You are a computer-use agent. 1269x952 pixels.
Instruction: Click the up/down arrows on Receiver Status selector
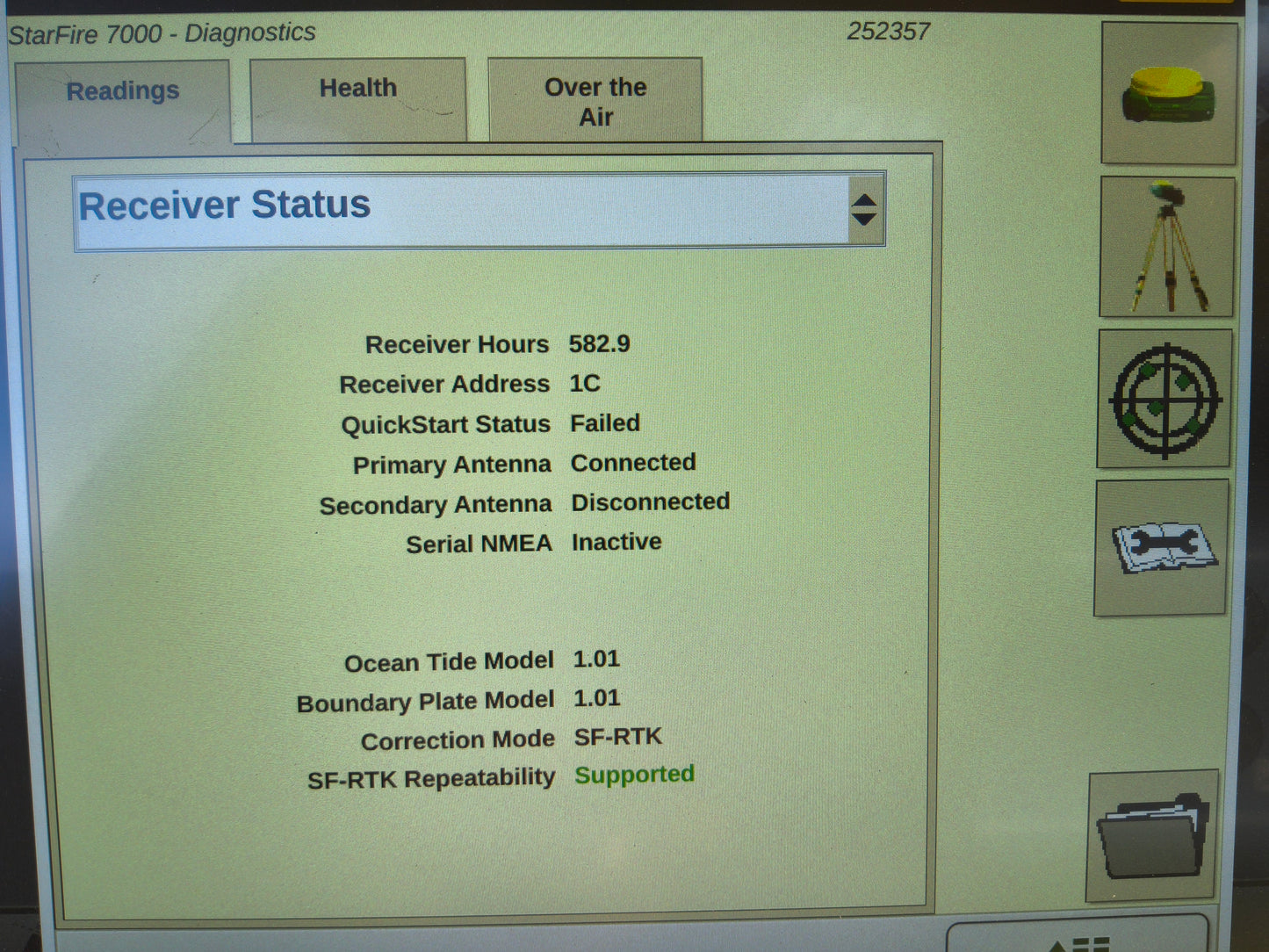(x=864, y=209)
